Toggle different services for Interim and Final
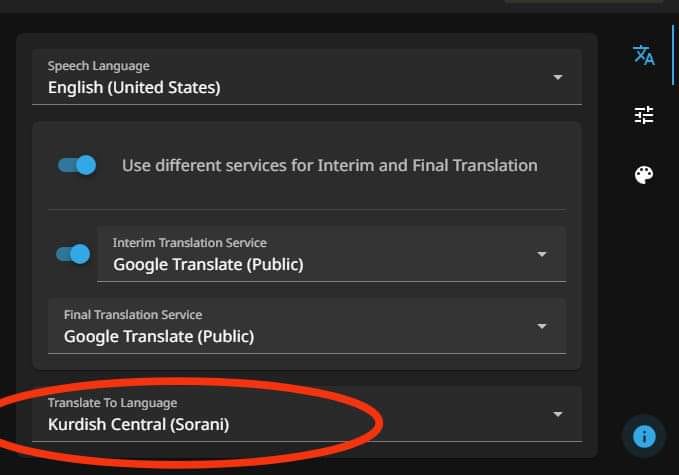 click(77, 165)
